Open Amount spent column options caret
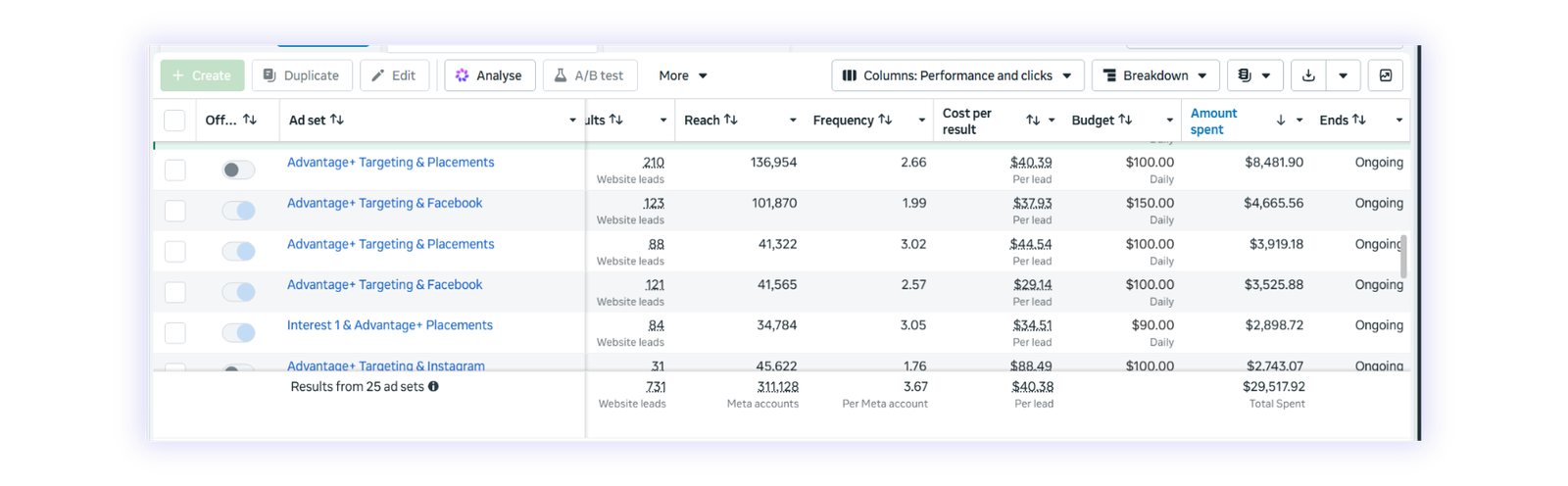Screen dimensions: 1568x486 tap(1299, 121)
